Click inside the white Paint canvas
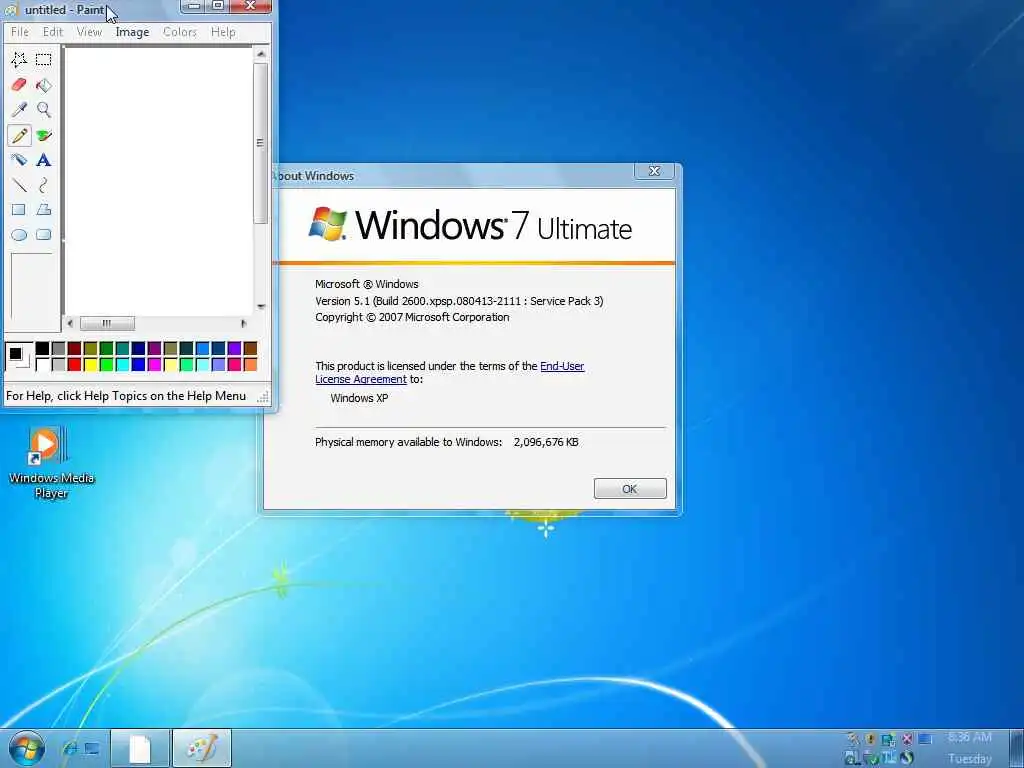The height and width of the screenshot is (768, 1024). coord(159,181)
